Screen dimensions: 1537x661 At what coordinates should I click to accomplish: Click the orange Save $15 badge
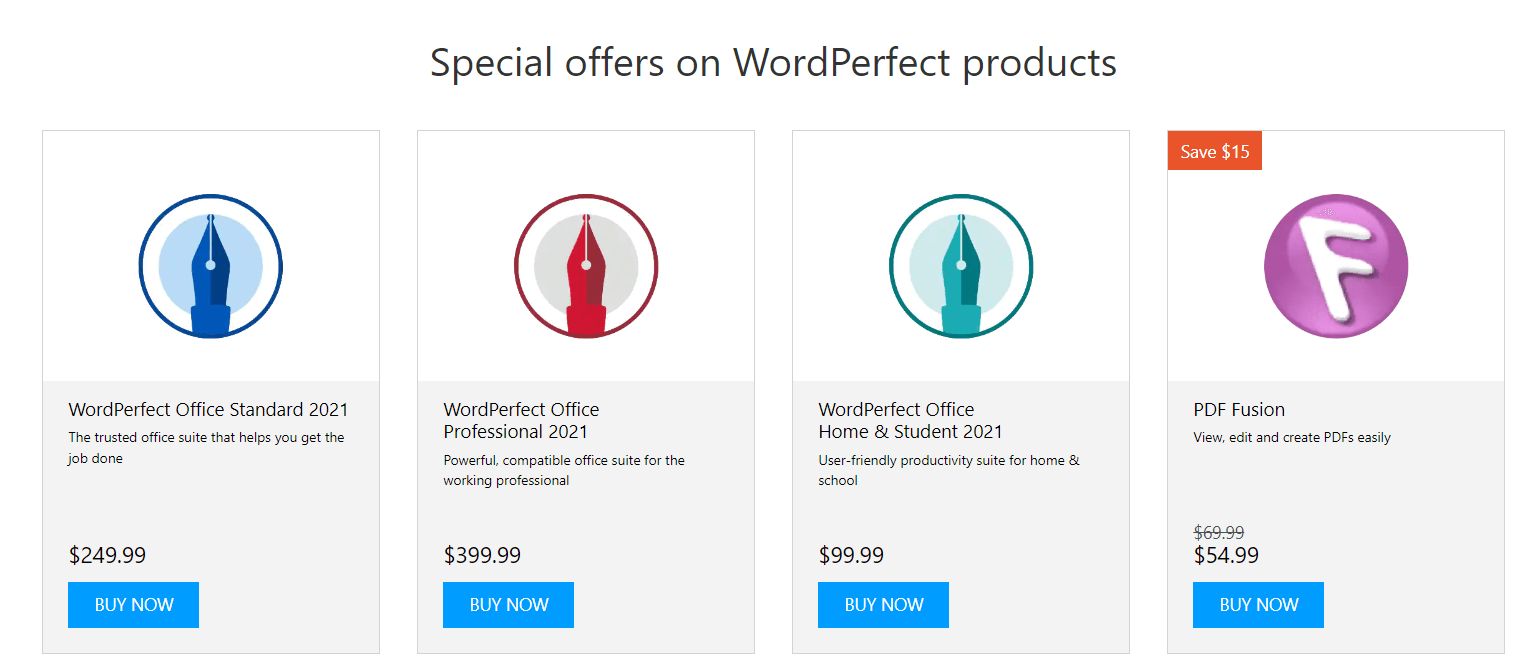click(1215, 152)
